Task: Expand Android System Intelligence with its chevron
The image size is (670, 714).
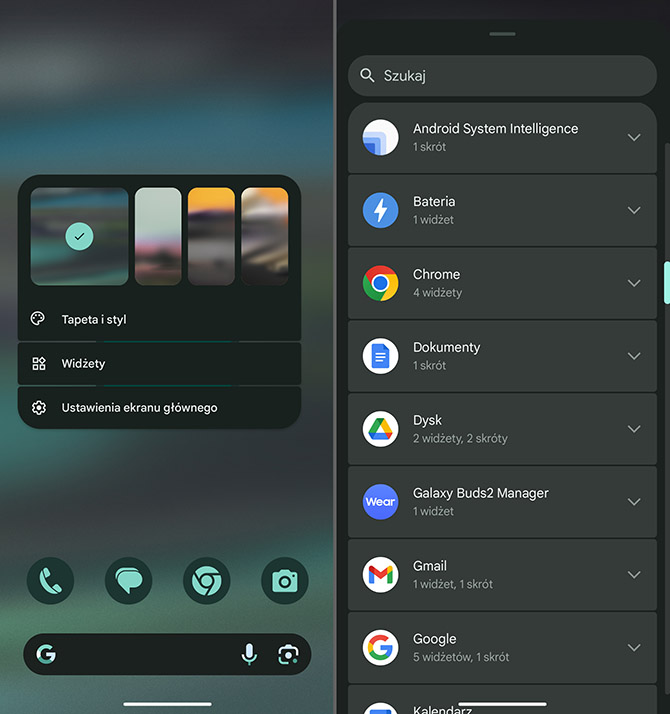Action: [x=634, y=137]
